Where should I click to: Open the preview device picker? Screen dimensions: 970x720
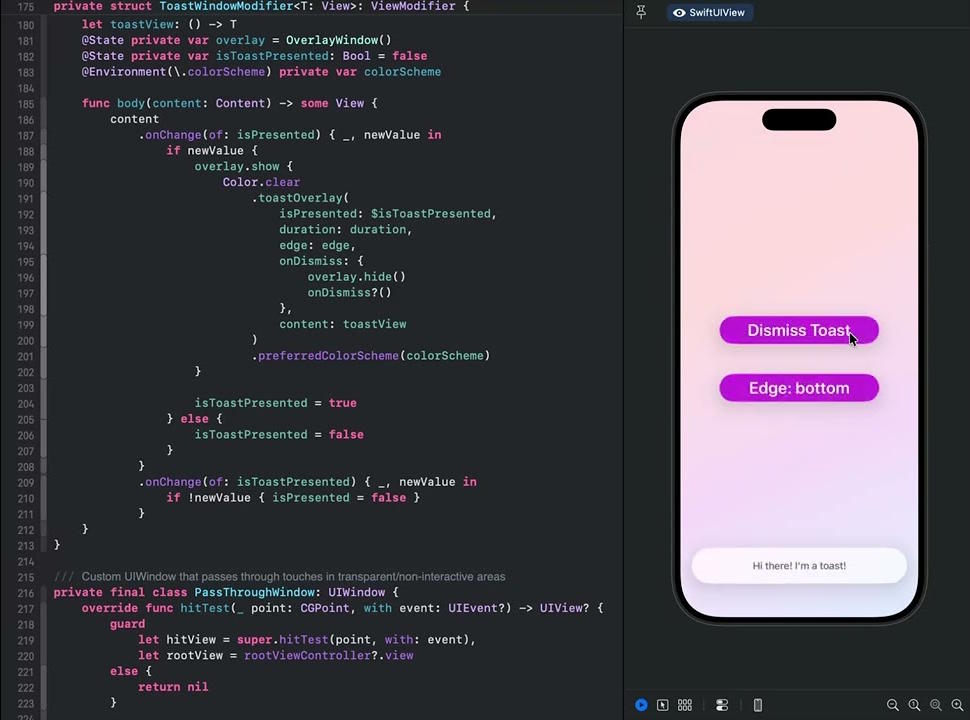tap(757, 705)
